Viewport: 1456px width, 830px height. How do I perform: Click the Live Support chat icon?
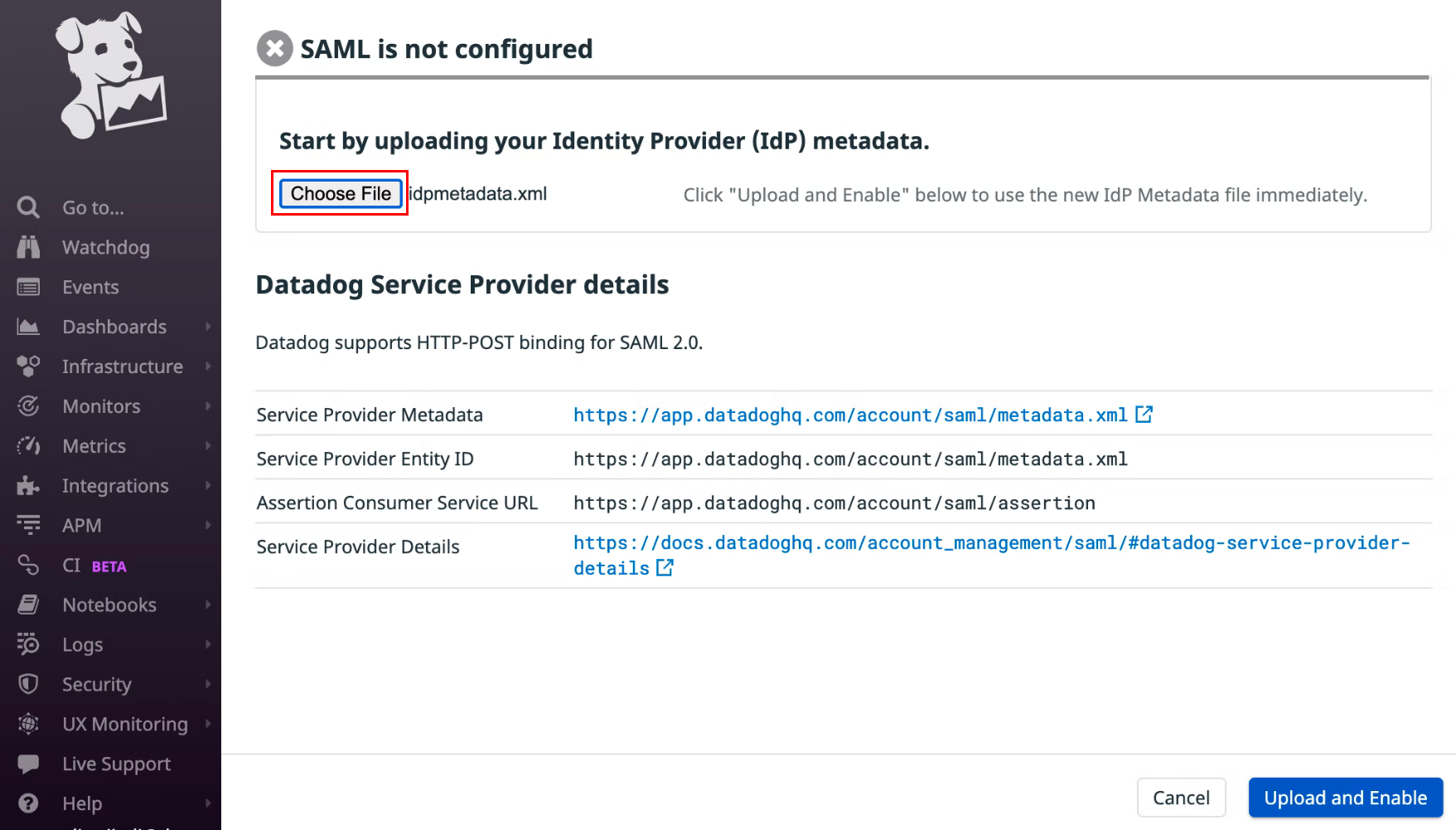[28, 764]
